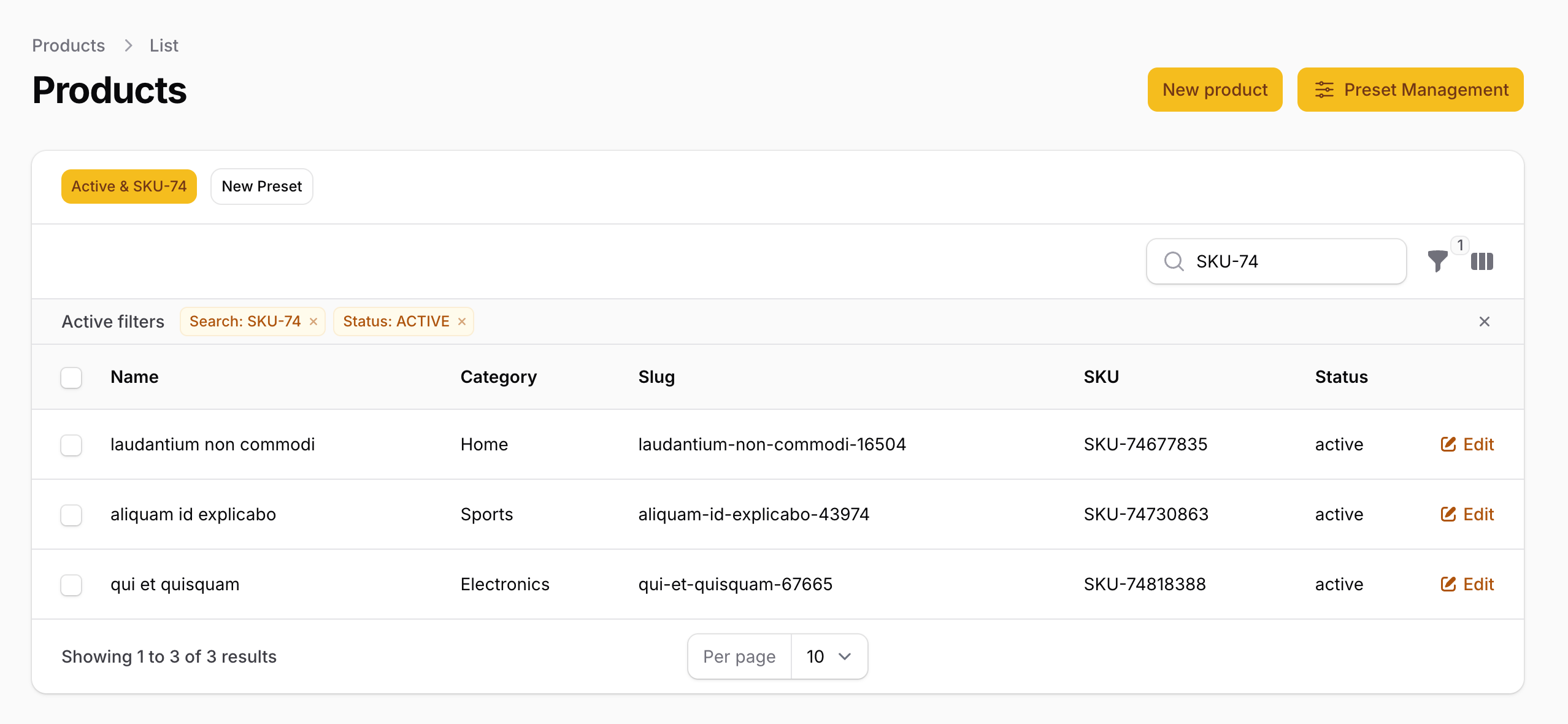Switch to the New Preset tab

click(261, 187)
